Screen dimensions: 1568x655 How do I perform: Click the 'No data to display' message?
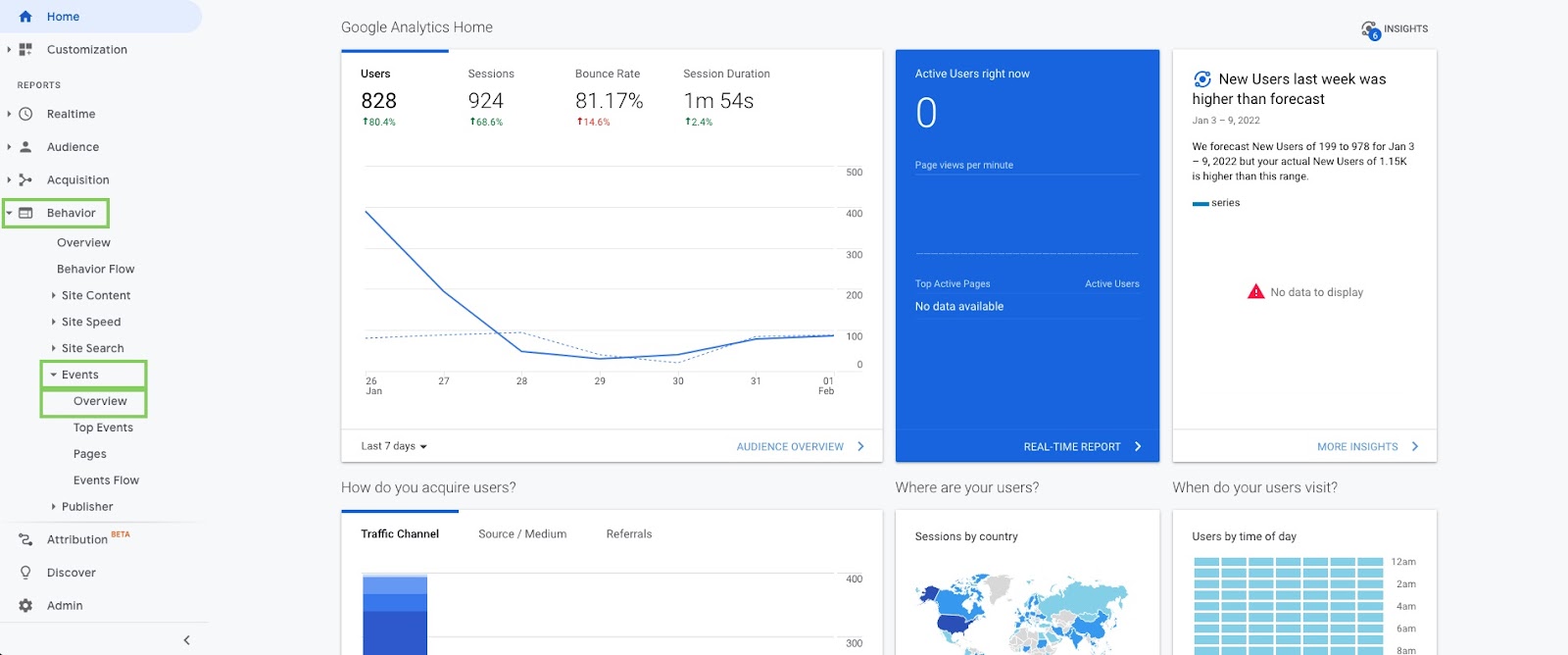1316,292
